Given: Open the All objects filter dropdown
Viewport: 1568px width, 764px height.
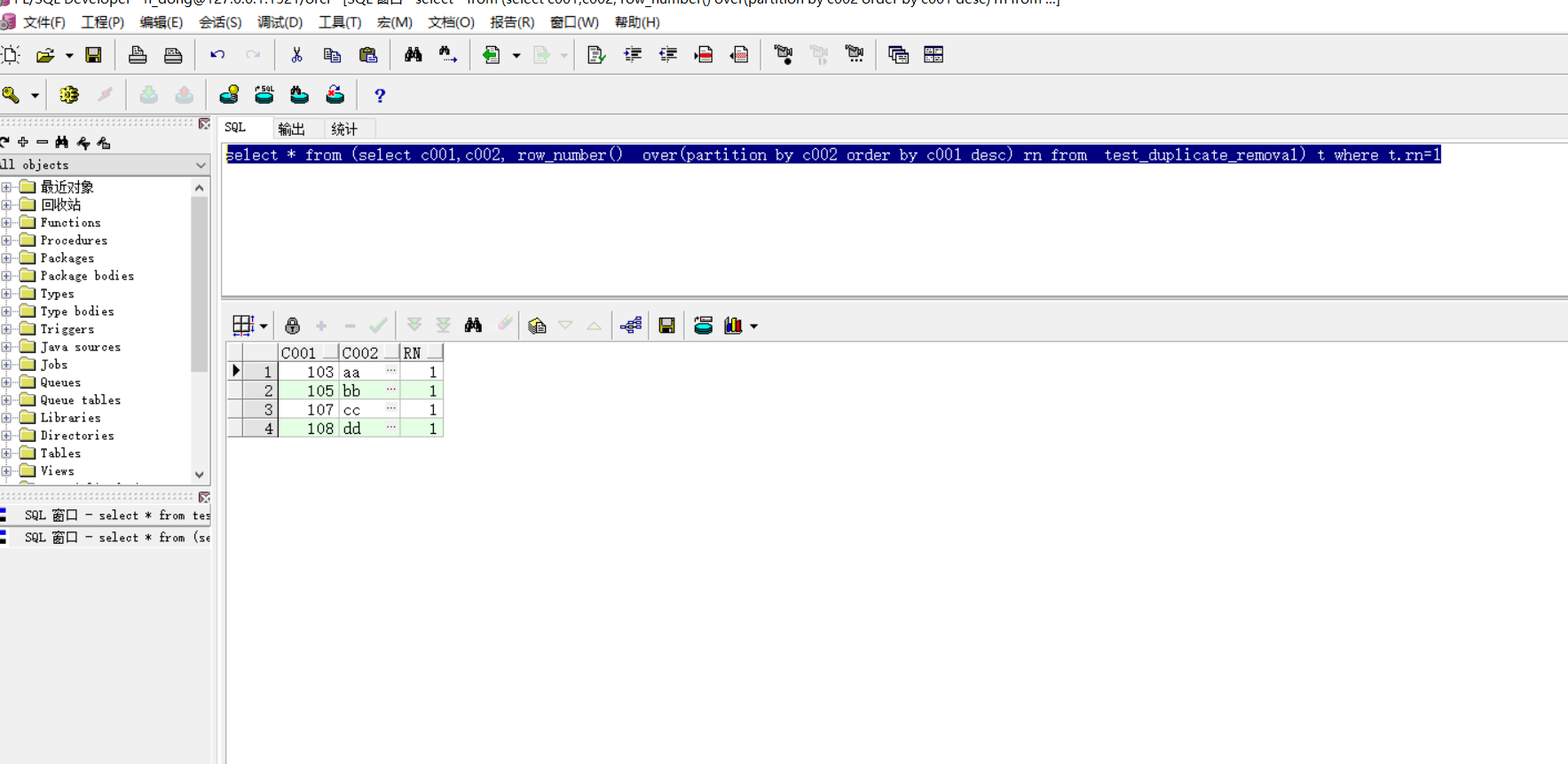Looking at the screenshot, I should (x=201, y=165).
